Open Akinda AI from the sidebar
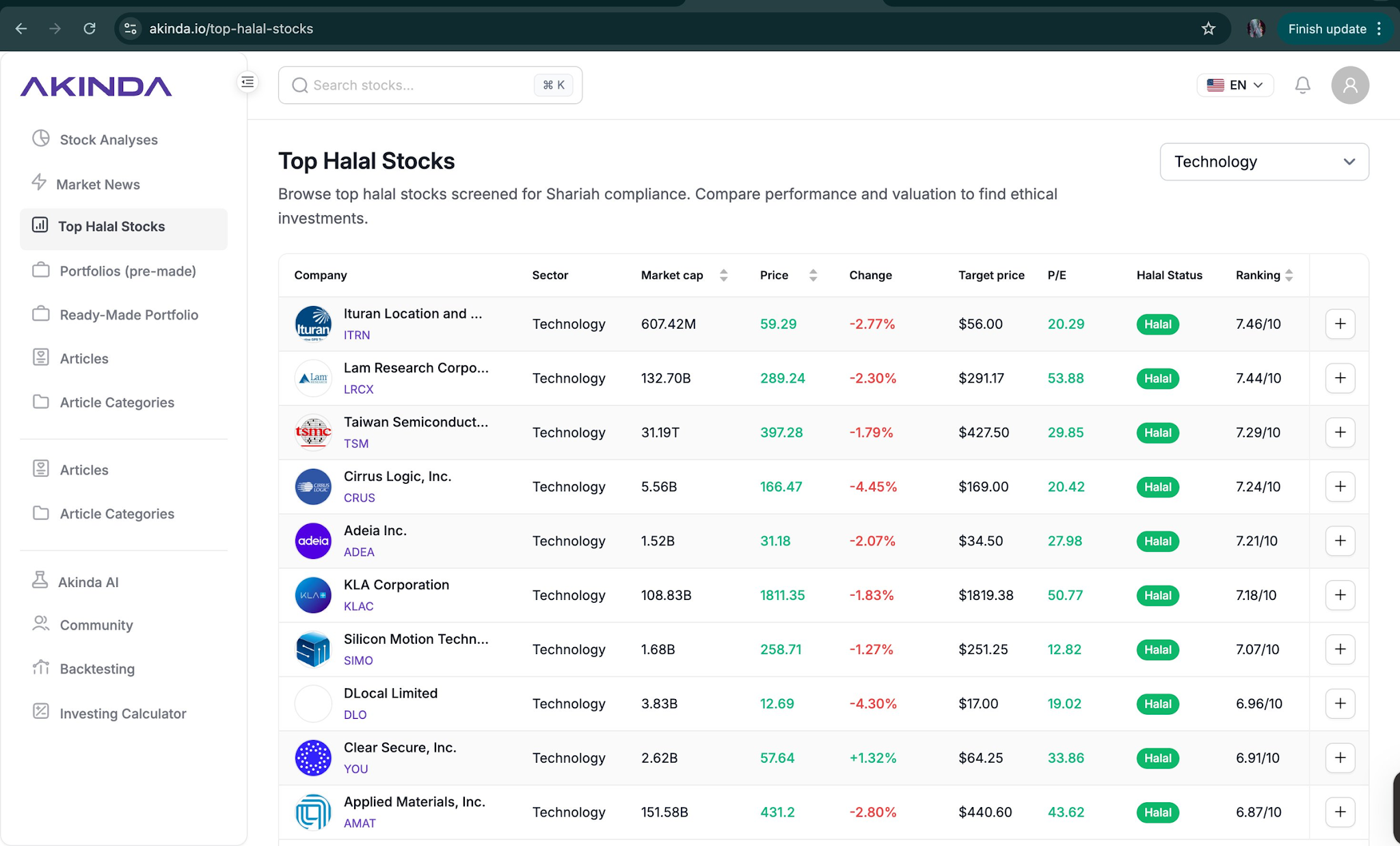Screen dimensions: 1400x846 pyautogui.click(x=88, y=582)
